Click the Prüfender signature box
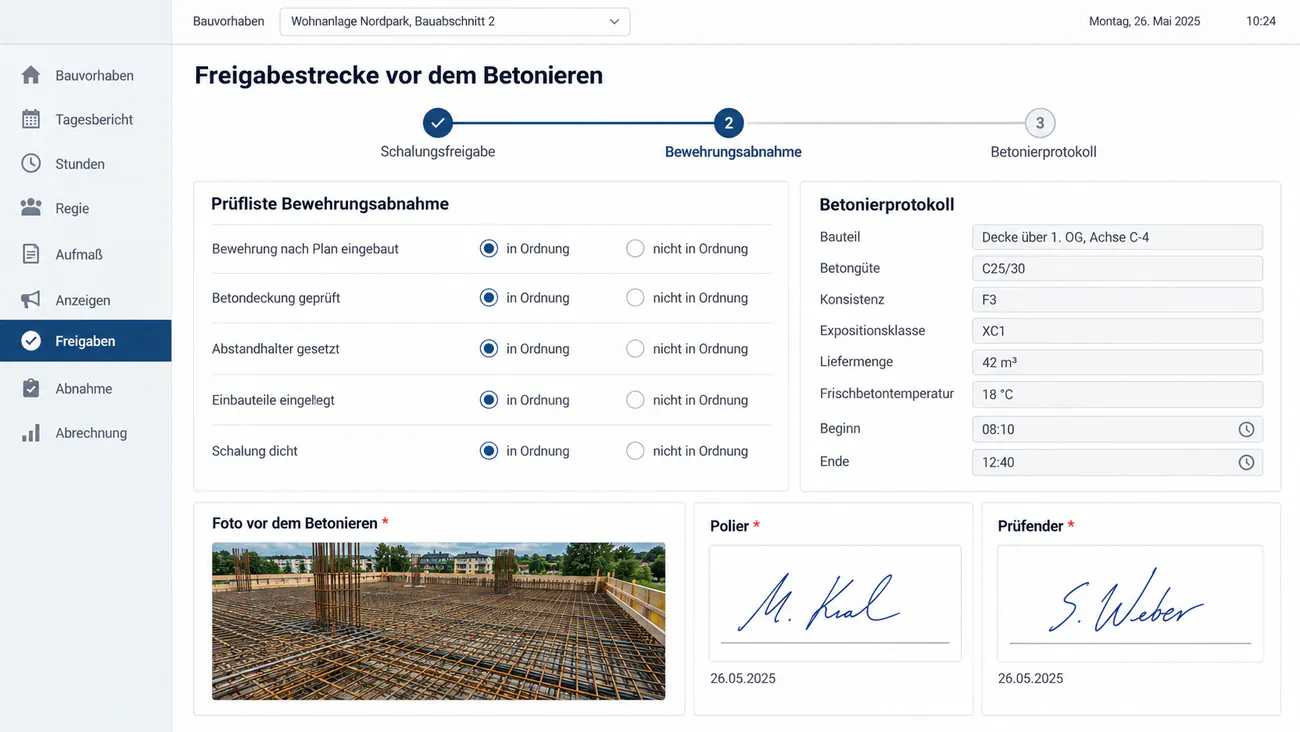Screen dimensions: 1300x732 [1130, 603]
